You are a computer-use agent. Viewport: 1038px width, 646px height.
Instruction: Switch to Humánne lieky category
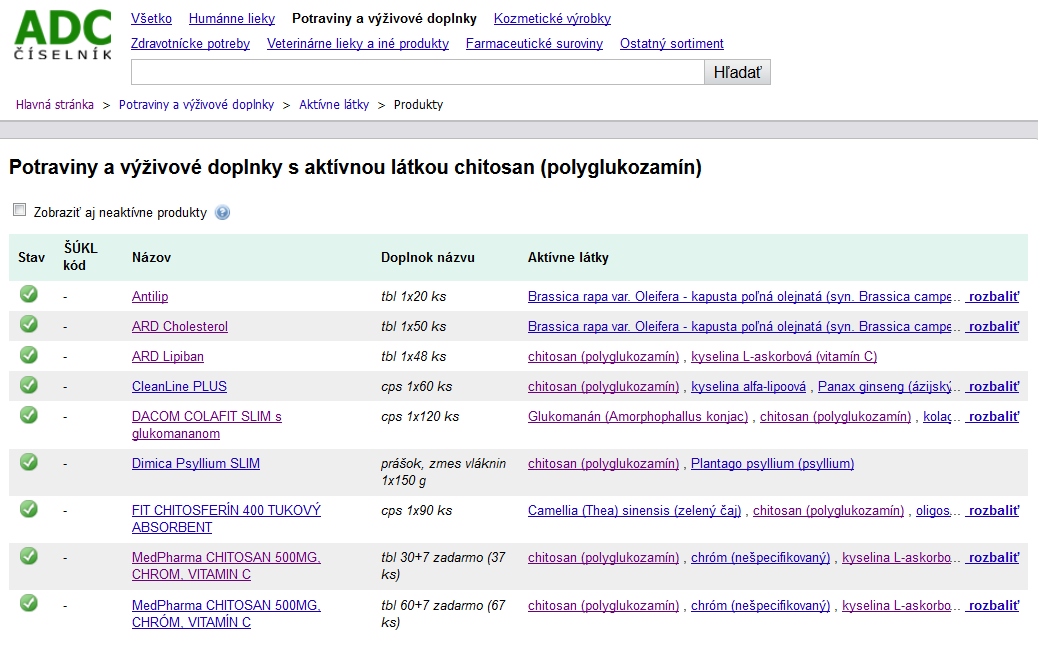232,19
